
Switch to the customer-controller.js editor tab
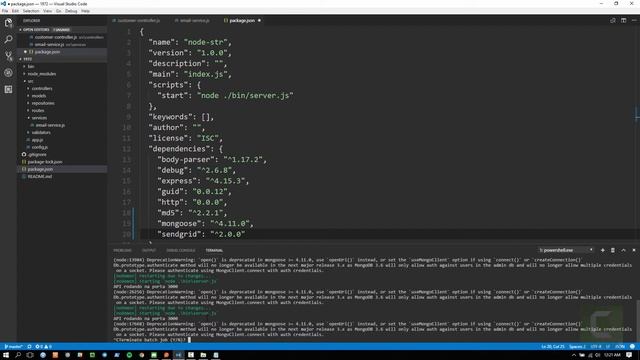[x=138, y=20]
